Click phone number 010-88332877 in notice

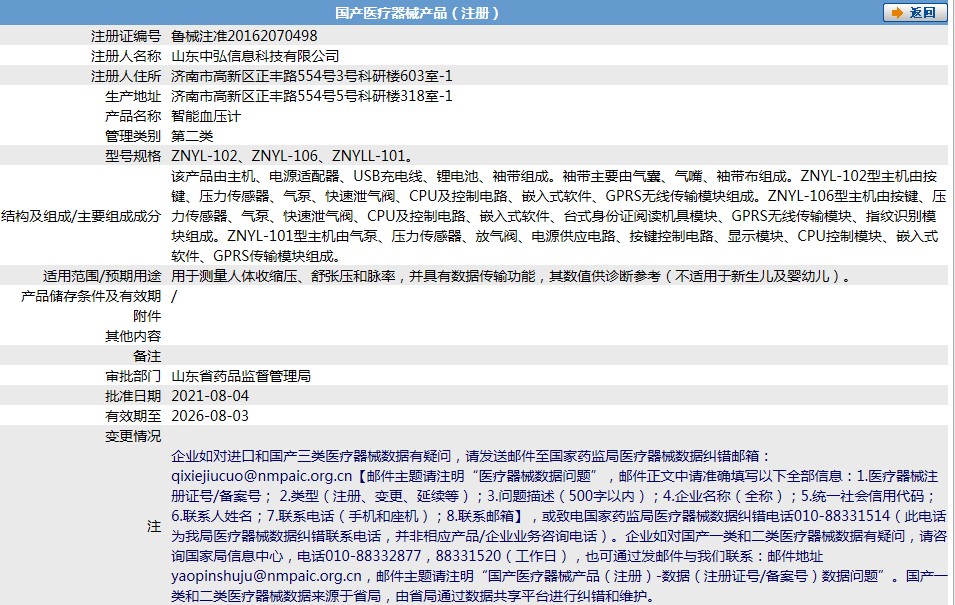(x=373, y=556)
